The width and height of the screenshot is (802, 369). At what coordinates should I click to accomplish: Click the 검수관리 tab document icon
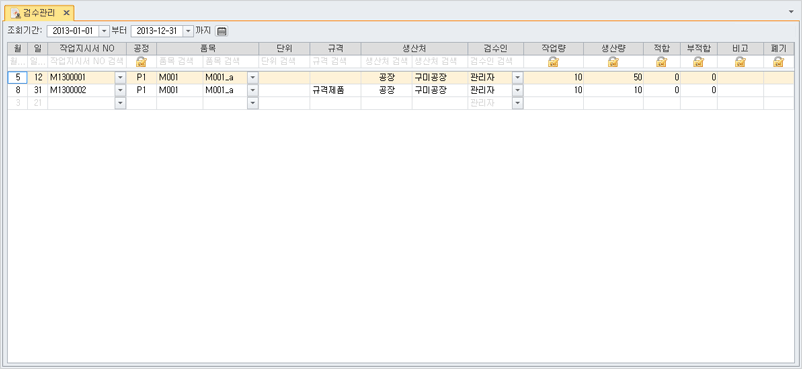15,12
